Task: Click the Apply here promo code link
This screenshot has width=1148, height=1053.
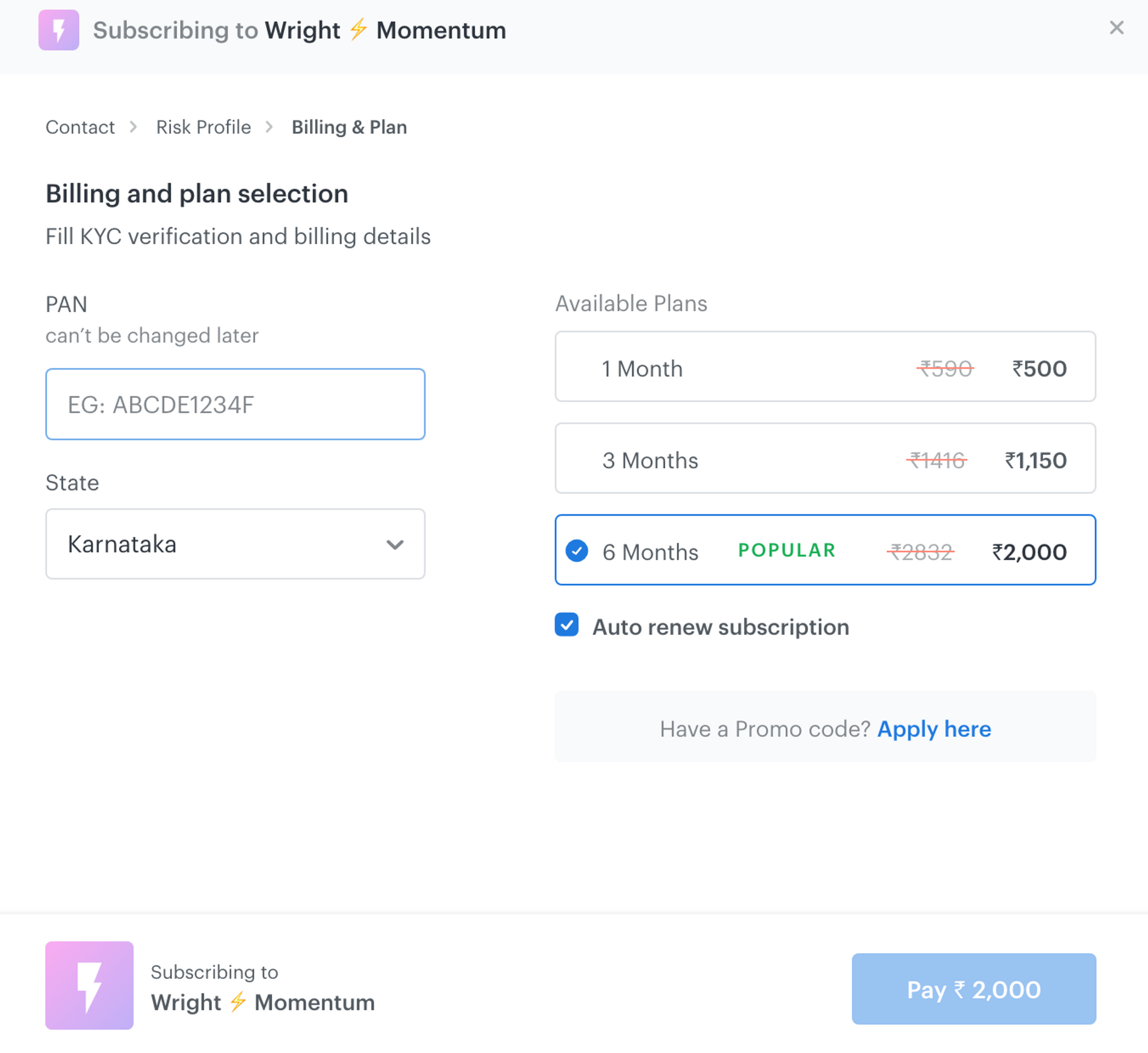Action: (x=934, y=729)
